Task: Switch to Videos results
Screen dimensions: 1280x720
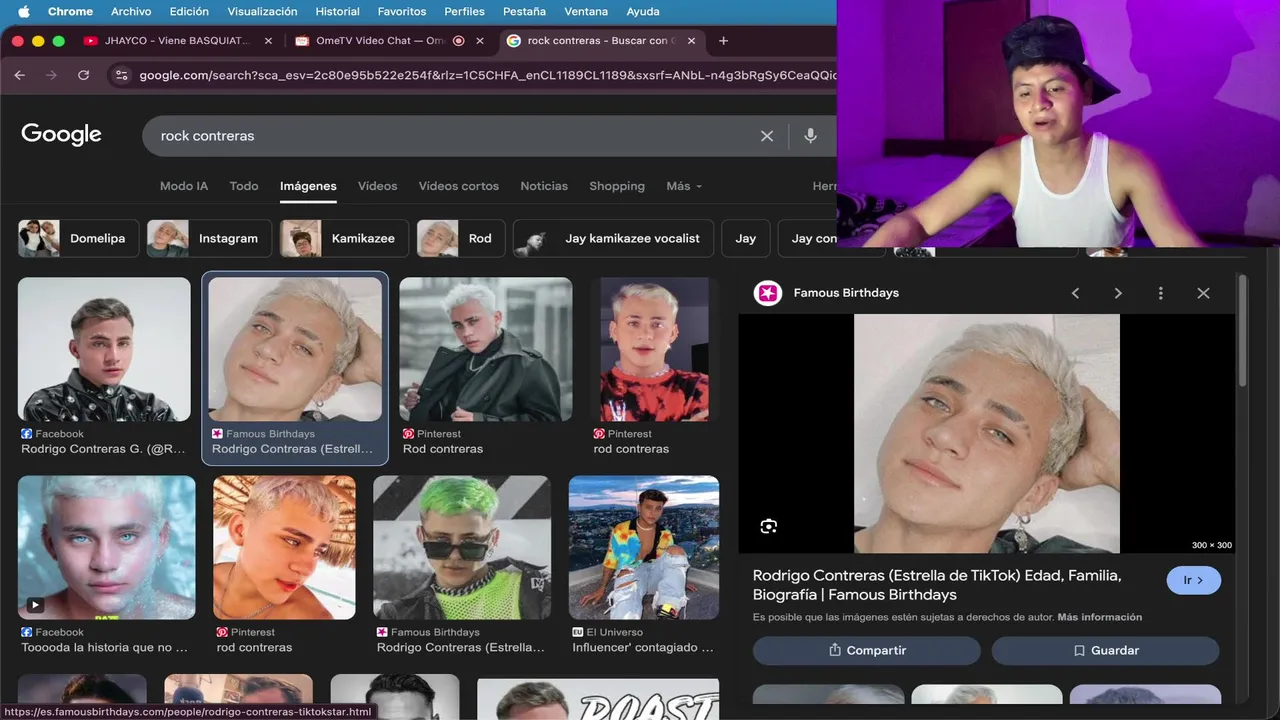Action: (x=377, y=186)
